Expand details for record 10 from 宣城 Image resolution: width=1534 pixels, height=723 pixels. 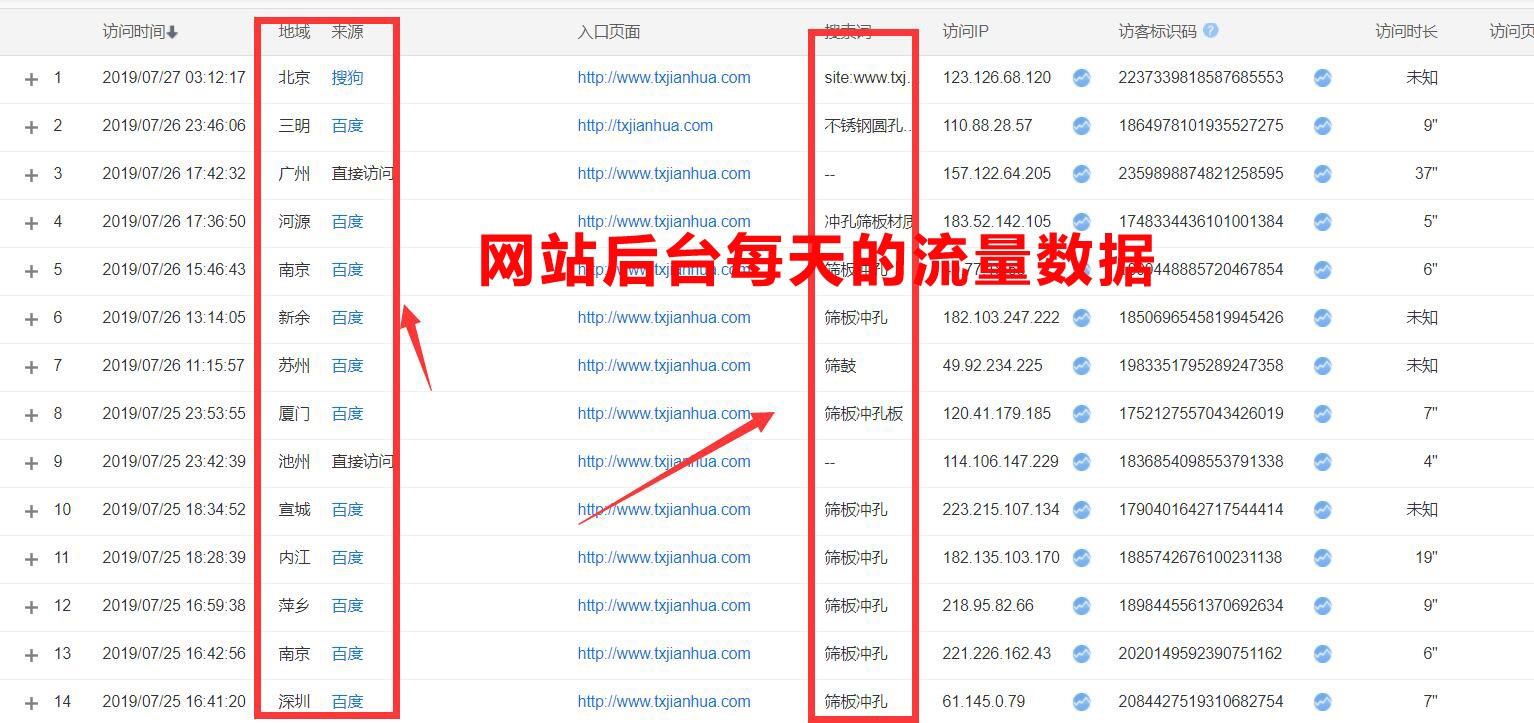[x=32, y=510]
